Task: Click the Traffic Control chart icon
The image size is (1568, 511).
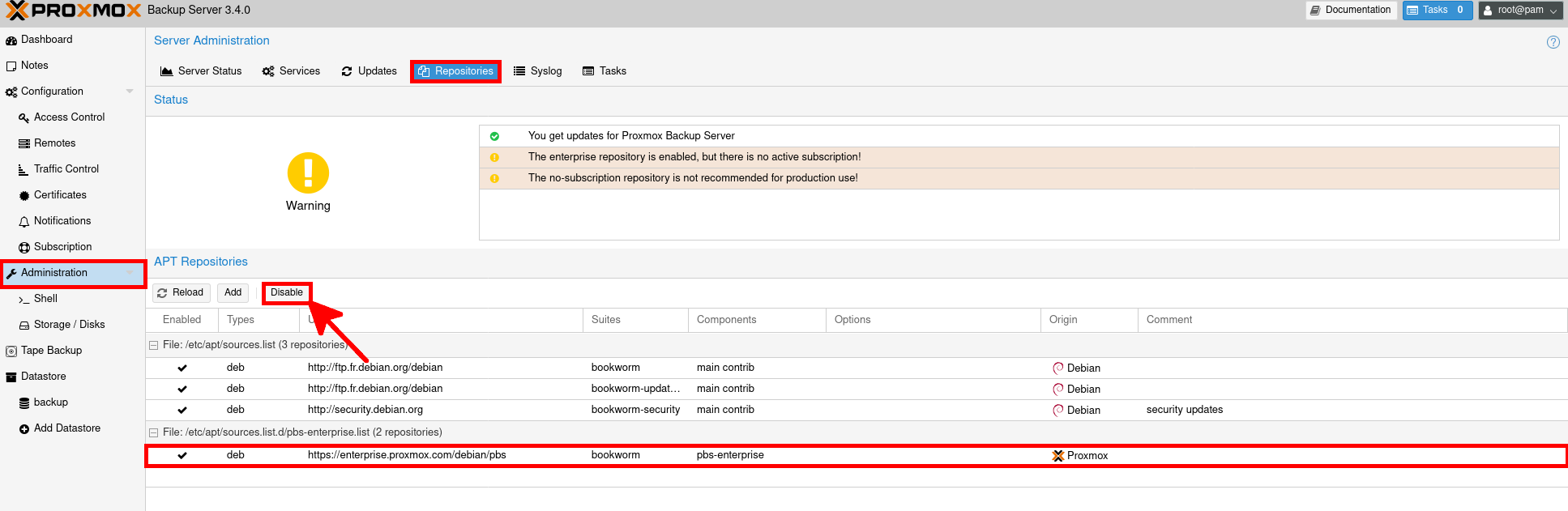Action: (x=24, y=169)
